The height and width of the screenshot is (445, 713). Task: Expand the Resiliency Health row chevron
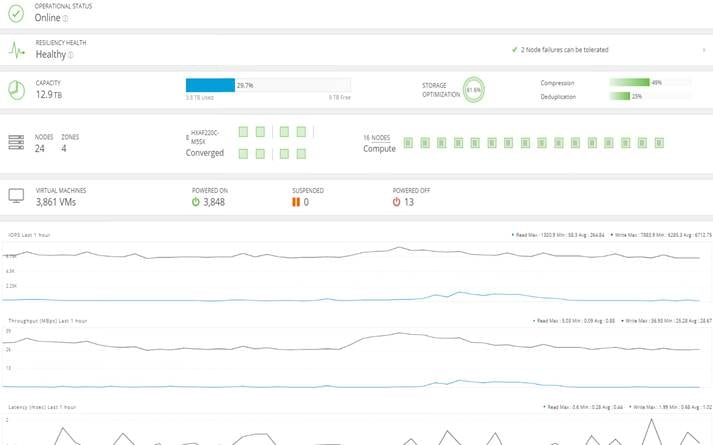[x=704, y=50]
